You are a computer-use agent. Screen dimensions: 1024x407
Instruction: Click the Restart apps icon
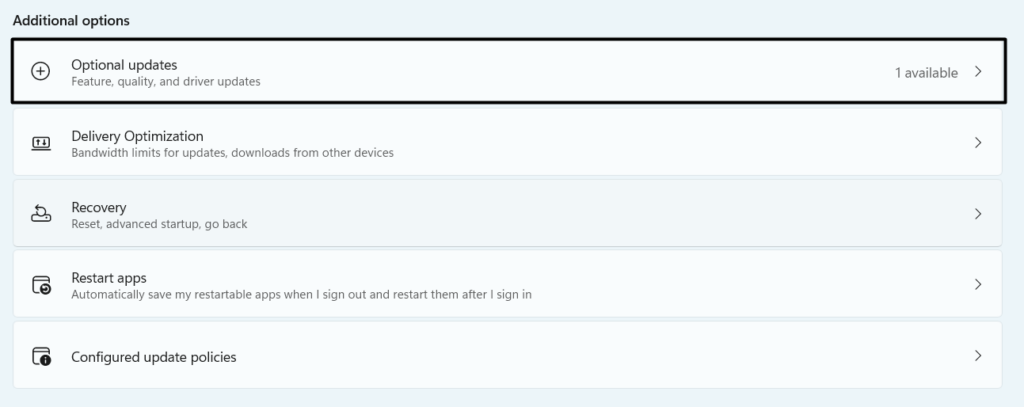[x=41, y=285]
